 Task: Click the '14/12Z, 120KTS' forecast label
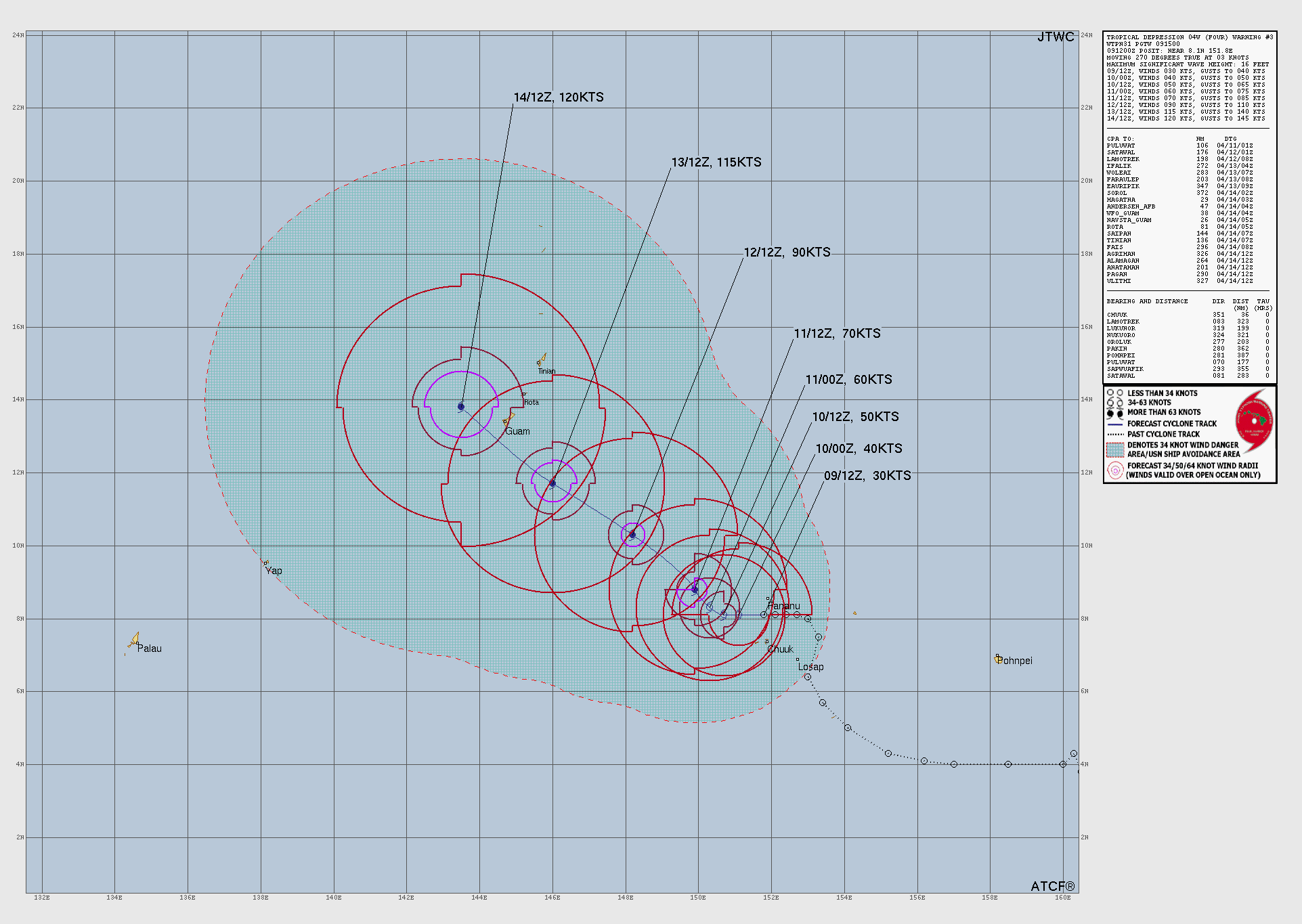[559, 97]
